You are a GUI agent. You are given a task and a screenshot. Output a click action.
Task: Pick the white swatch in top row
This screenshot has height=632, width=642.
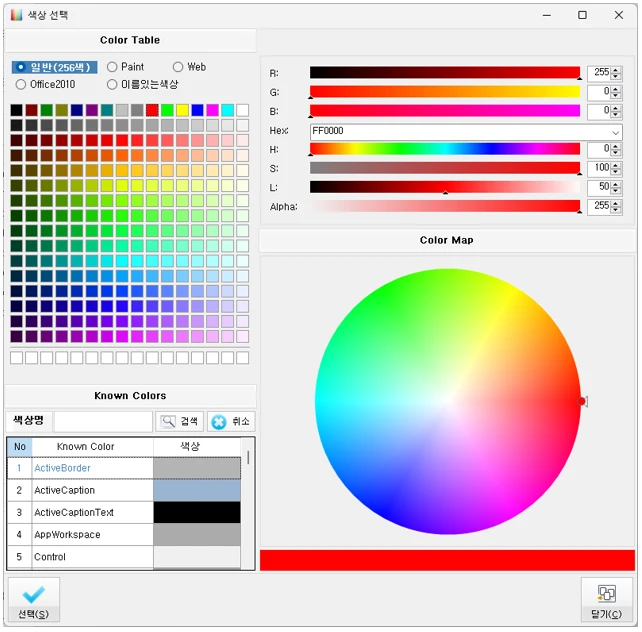[242, 110]
